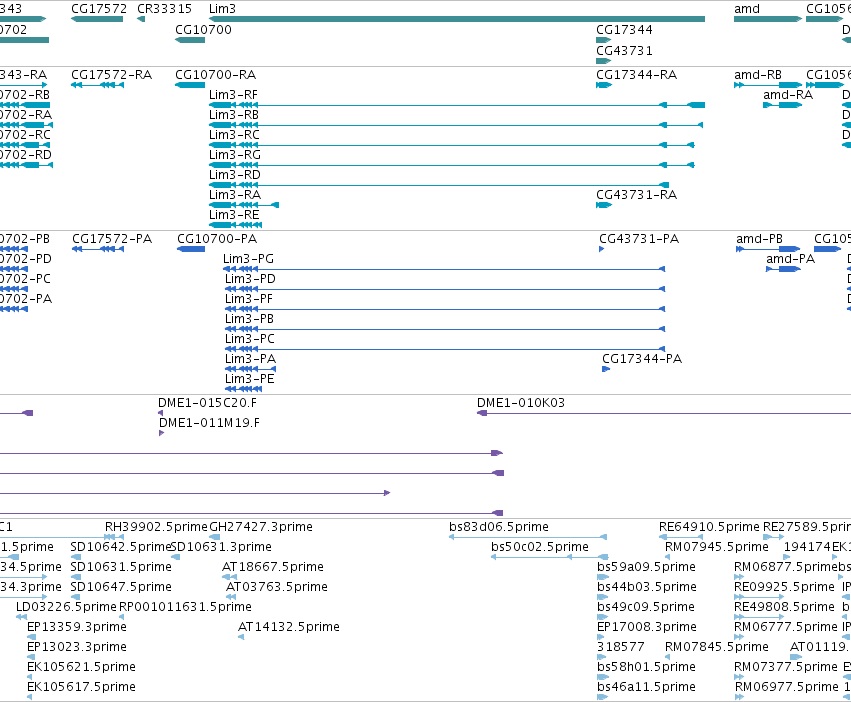Image resolution: width=851 pixels, height=702 pixels.
Task: Click transcript CG17344-RA
Action: 637,74
